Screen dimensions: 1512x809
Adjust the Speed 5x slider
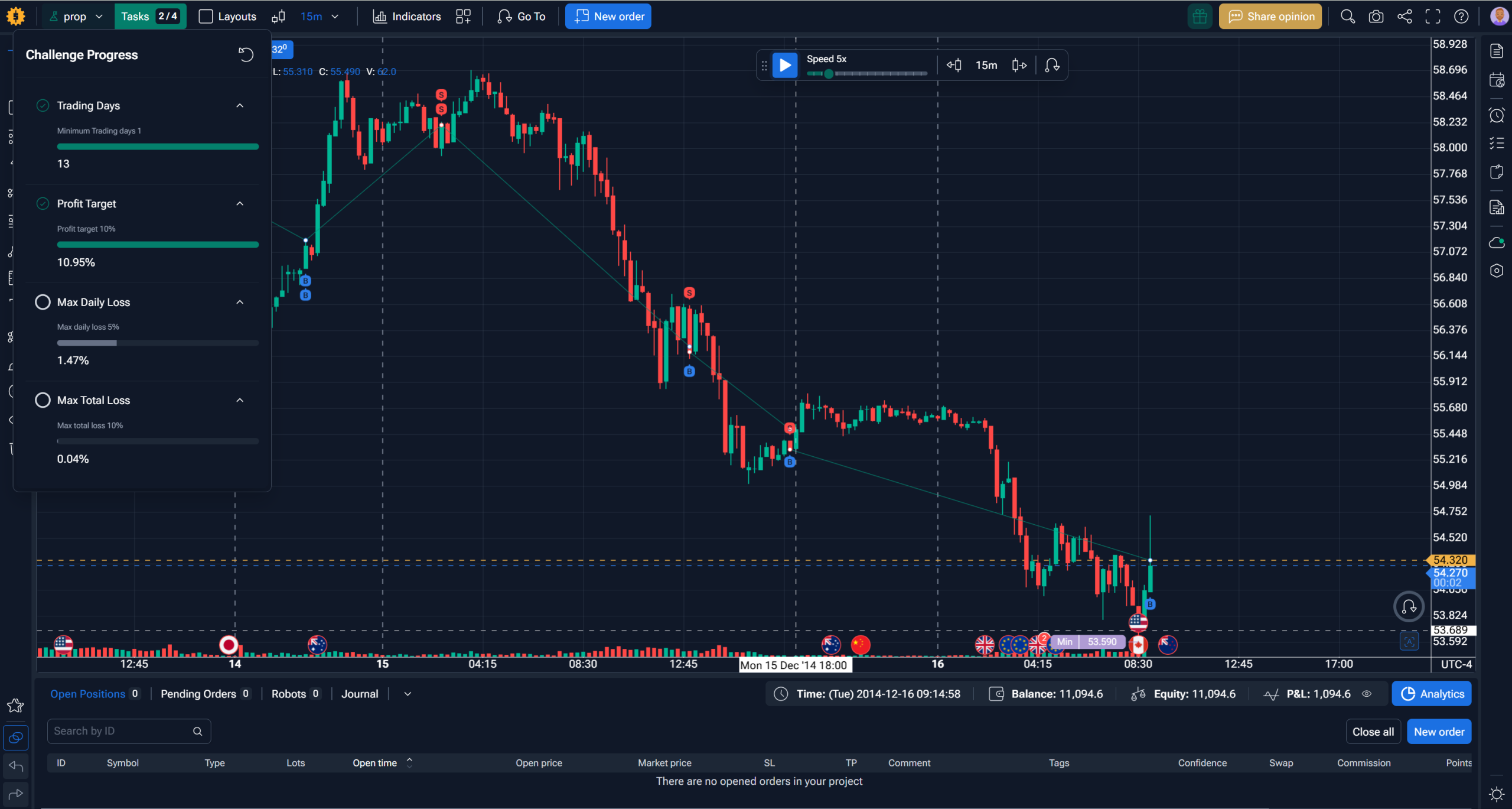[x=866, y=74]
